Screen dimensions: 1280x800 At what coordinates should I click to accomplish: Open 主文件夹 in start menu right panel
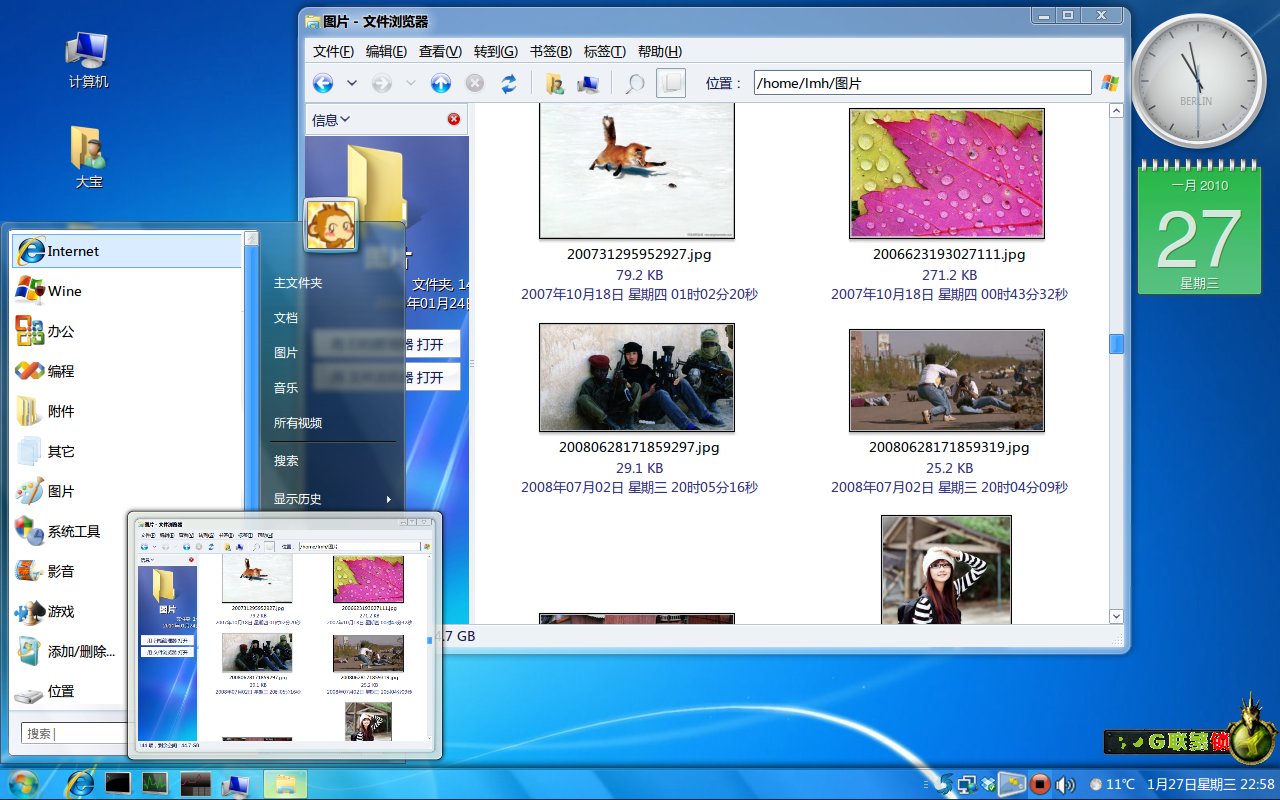[298, 283]
